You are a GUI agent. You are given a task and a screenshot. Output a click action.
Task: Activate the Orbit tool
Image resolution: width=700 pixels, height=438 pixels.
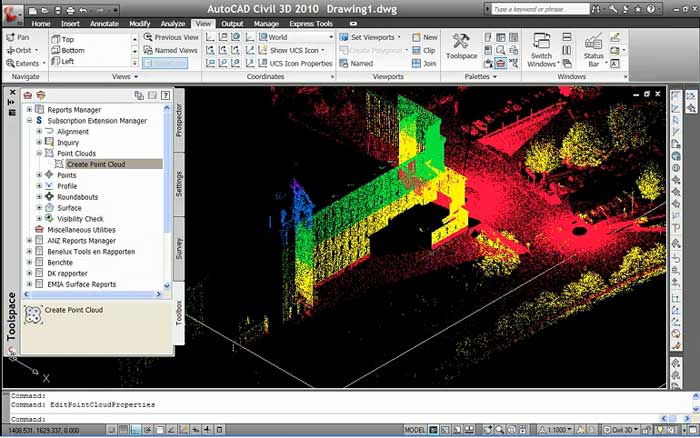(x=19, y=50)
